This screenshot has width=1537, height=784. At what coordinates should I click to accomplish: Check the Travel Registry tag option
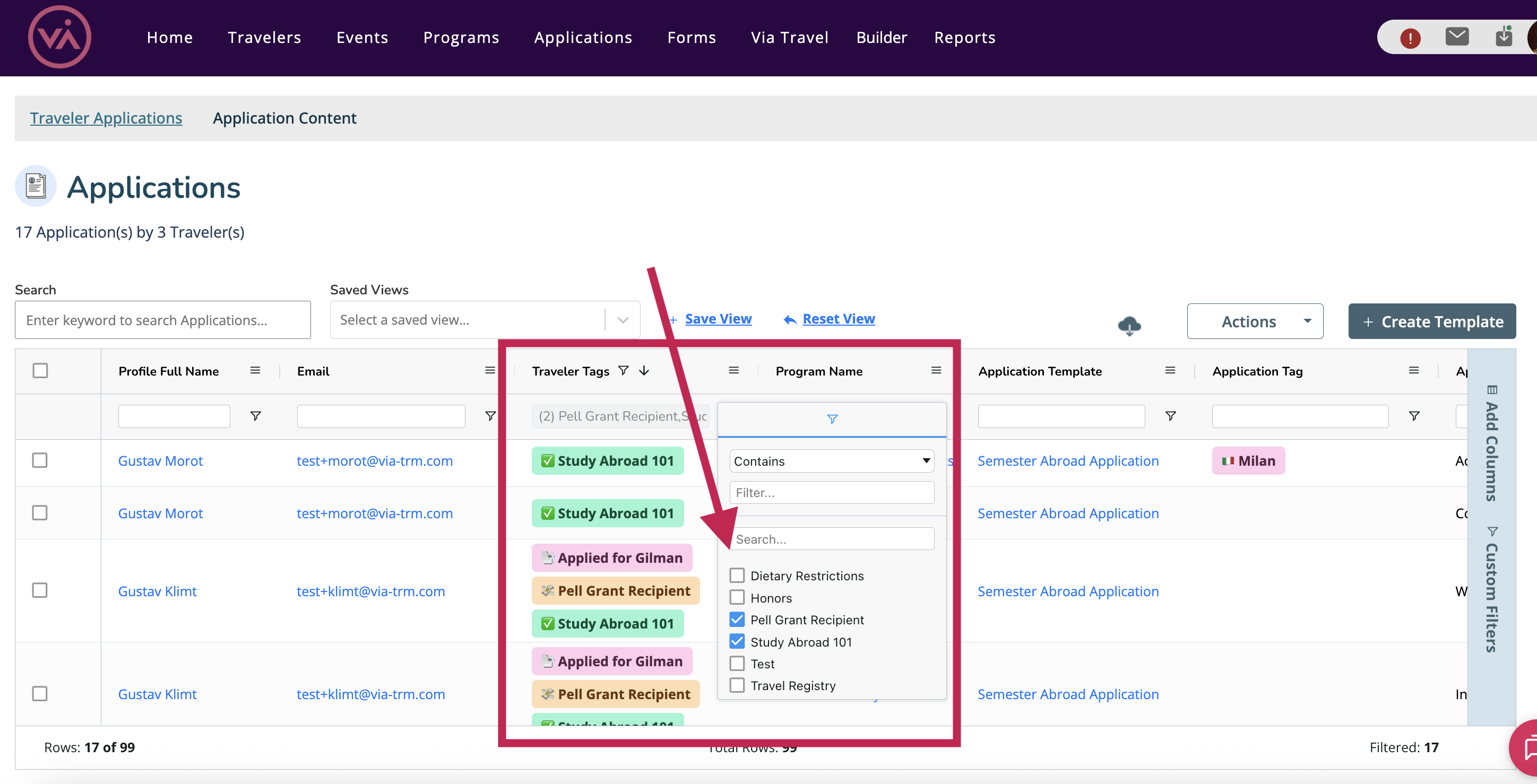[737, 685]
